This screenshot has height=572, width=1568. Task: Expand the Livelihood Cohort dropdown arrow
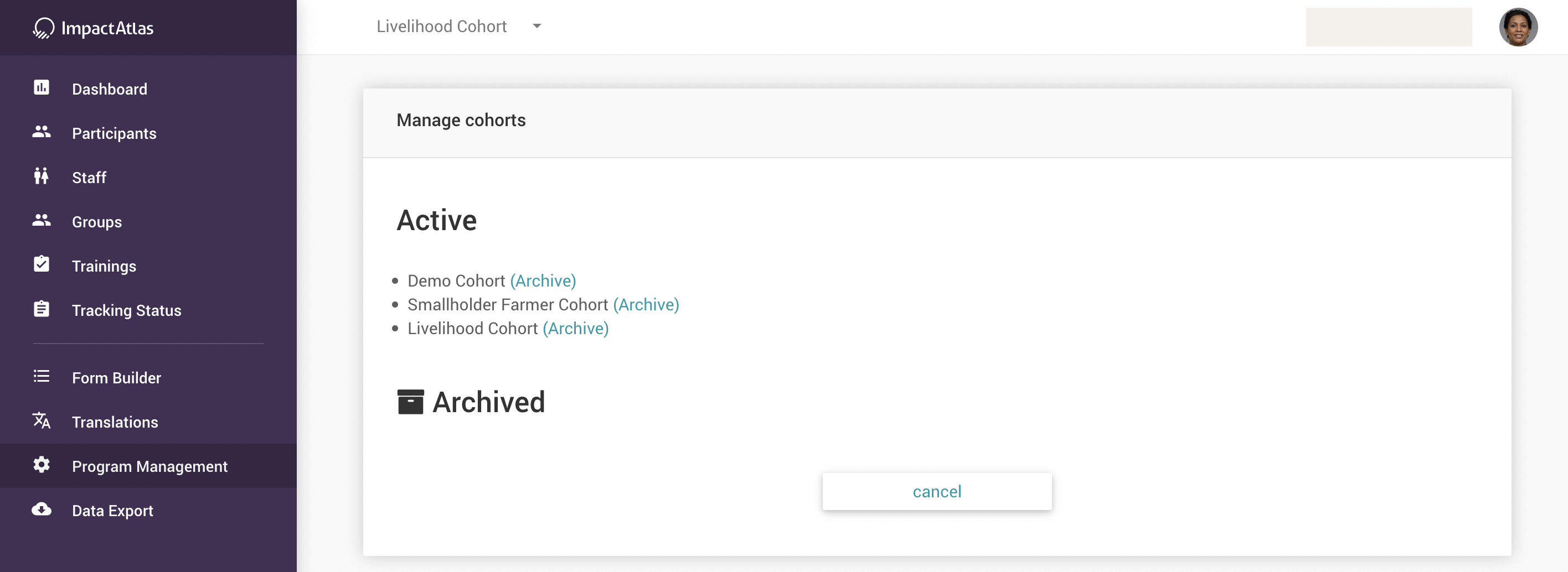pos(537,26)
